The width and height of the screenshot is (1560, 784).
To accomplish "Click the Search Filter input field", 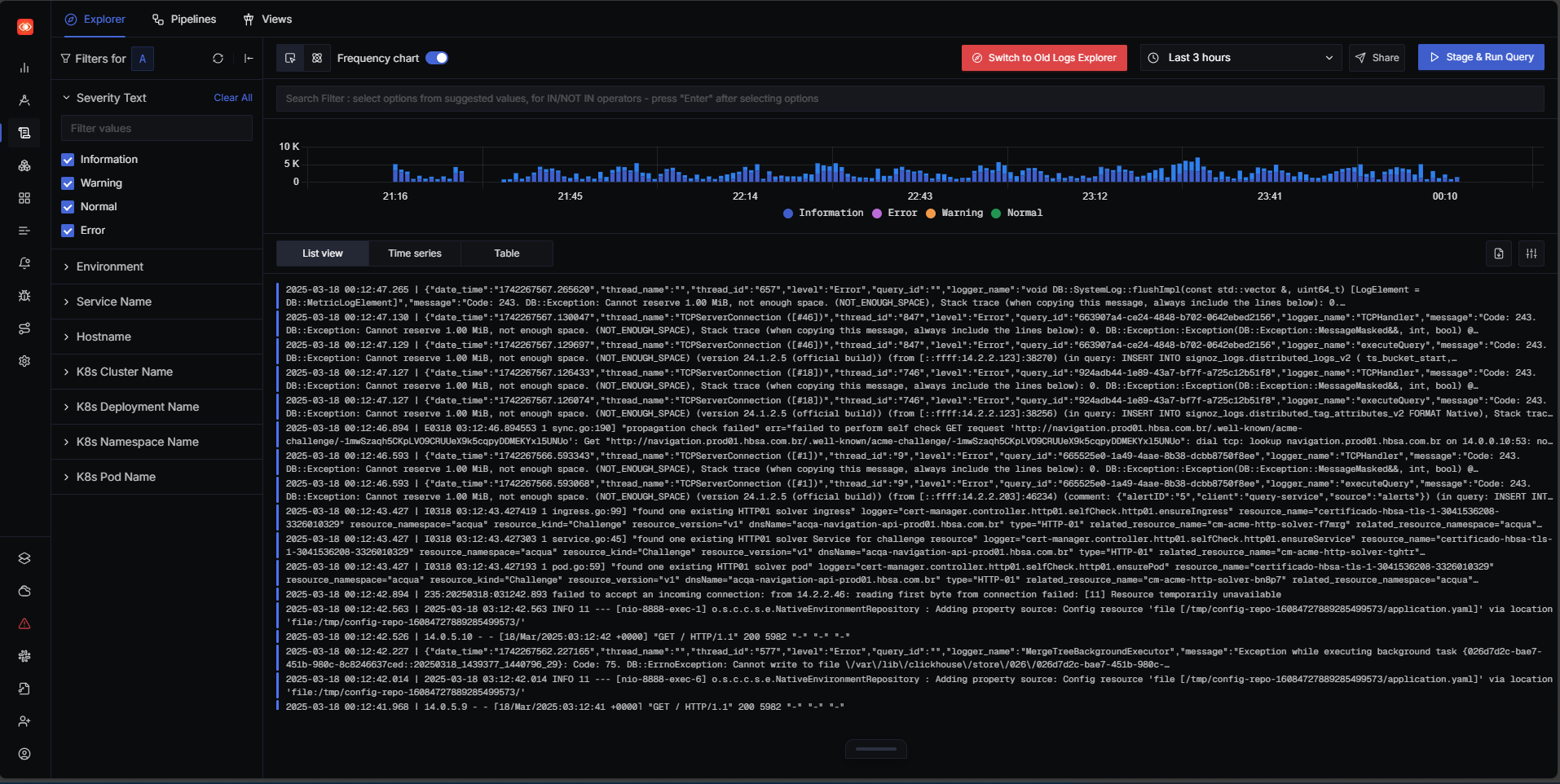I will click(x=909, y=99).
